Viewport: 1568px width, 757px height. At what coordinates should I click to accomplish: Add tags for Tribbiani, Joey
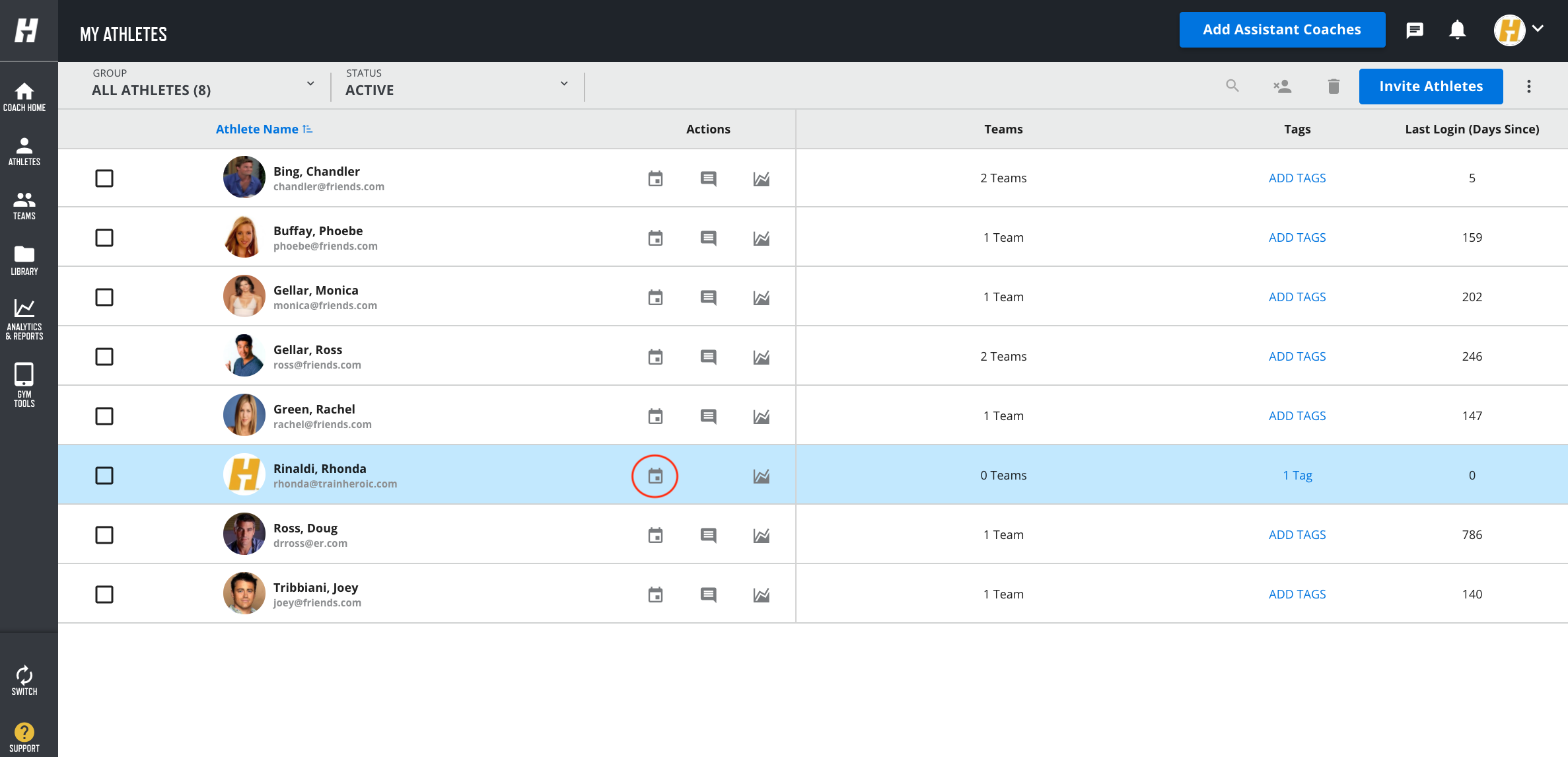click(x=1297, y=595)
